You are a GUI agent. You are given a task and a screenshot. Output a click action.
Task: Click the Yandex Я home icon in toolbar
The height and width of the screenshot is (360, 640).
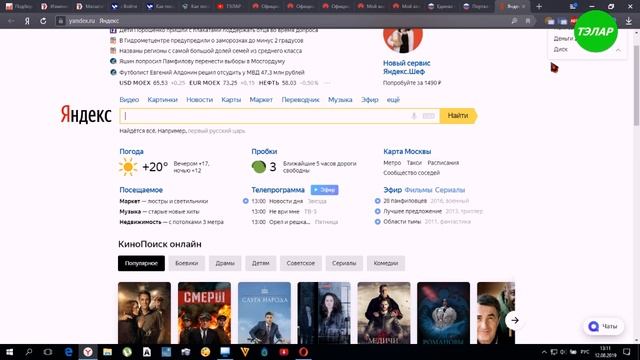tap(27, 21)
